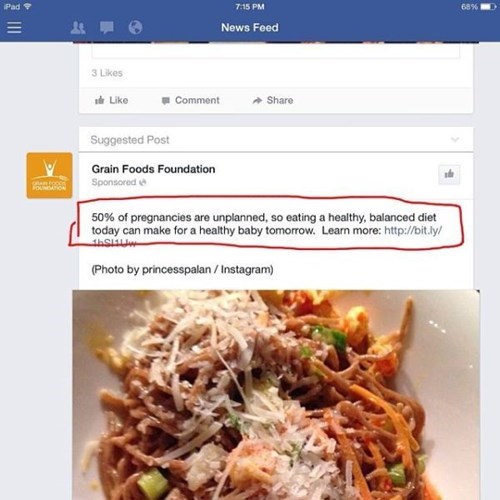Tap the Like thumbs-up icon under post

point(100,100)
